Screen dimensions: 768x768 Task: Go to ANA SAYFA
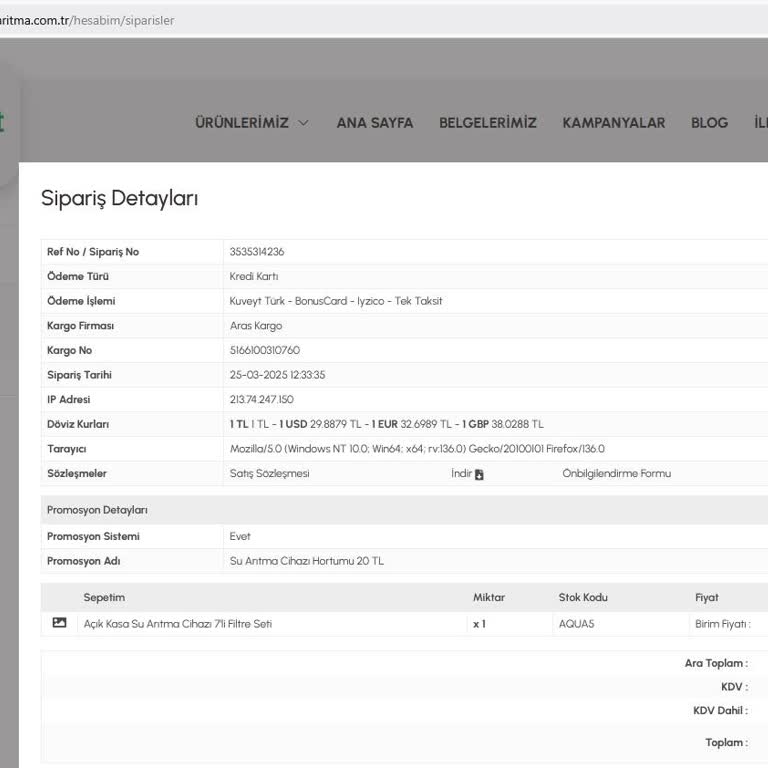pos(374,123)
